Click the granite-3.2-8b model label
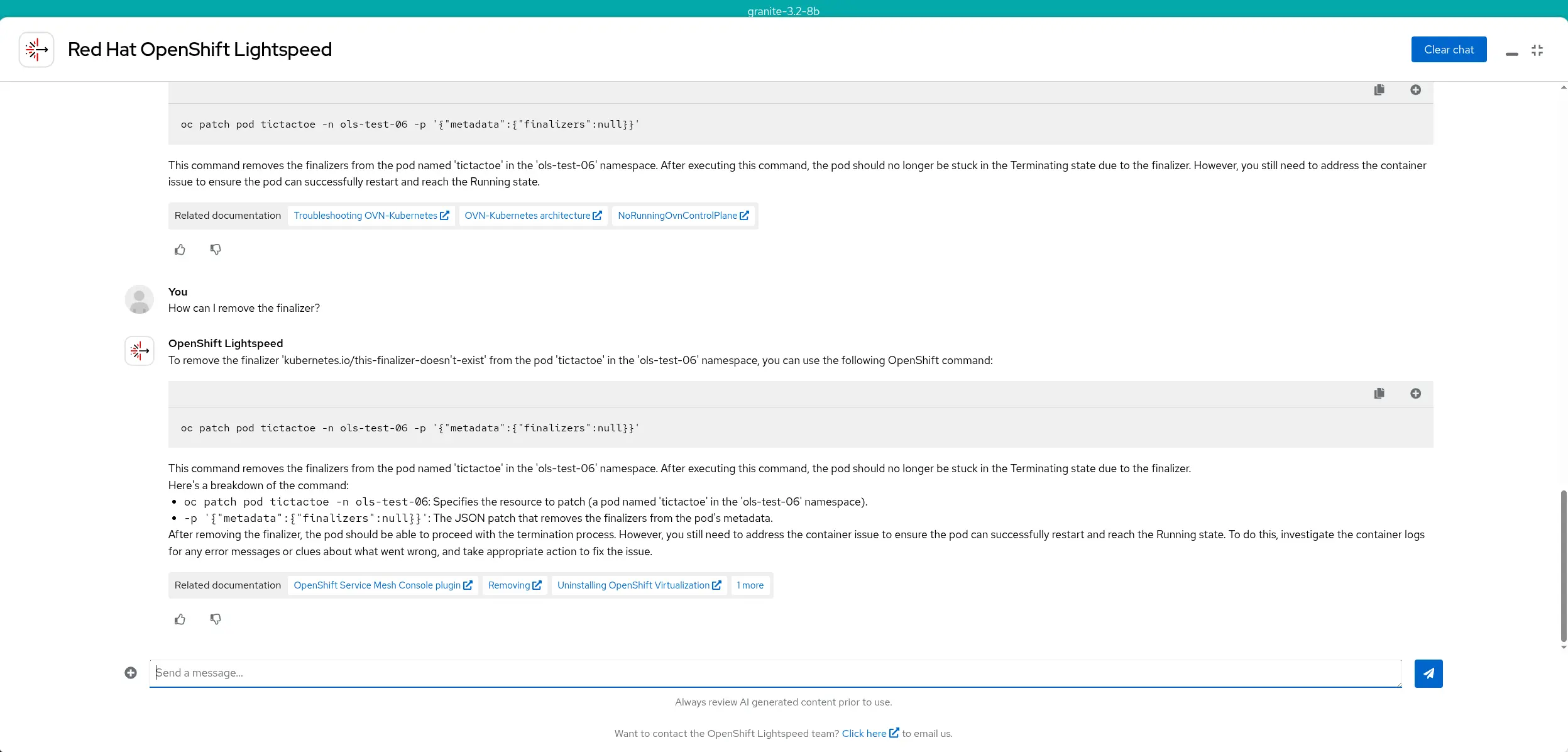This screenshot has height=752, width=1568. click(x=783, y=11)
